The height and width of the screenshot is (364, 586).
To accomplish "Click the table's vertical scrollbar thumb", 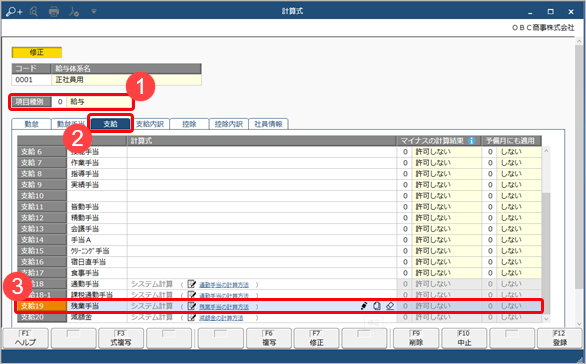I will 546,253.
